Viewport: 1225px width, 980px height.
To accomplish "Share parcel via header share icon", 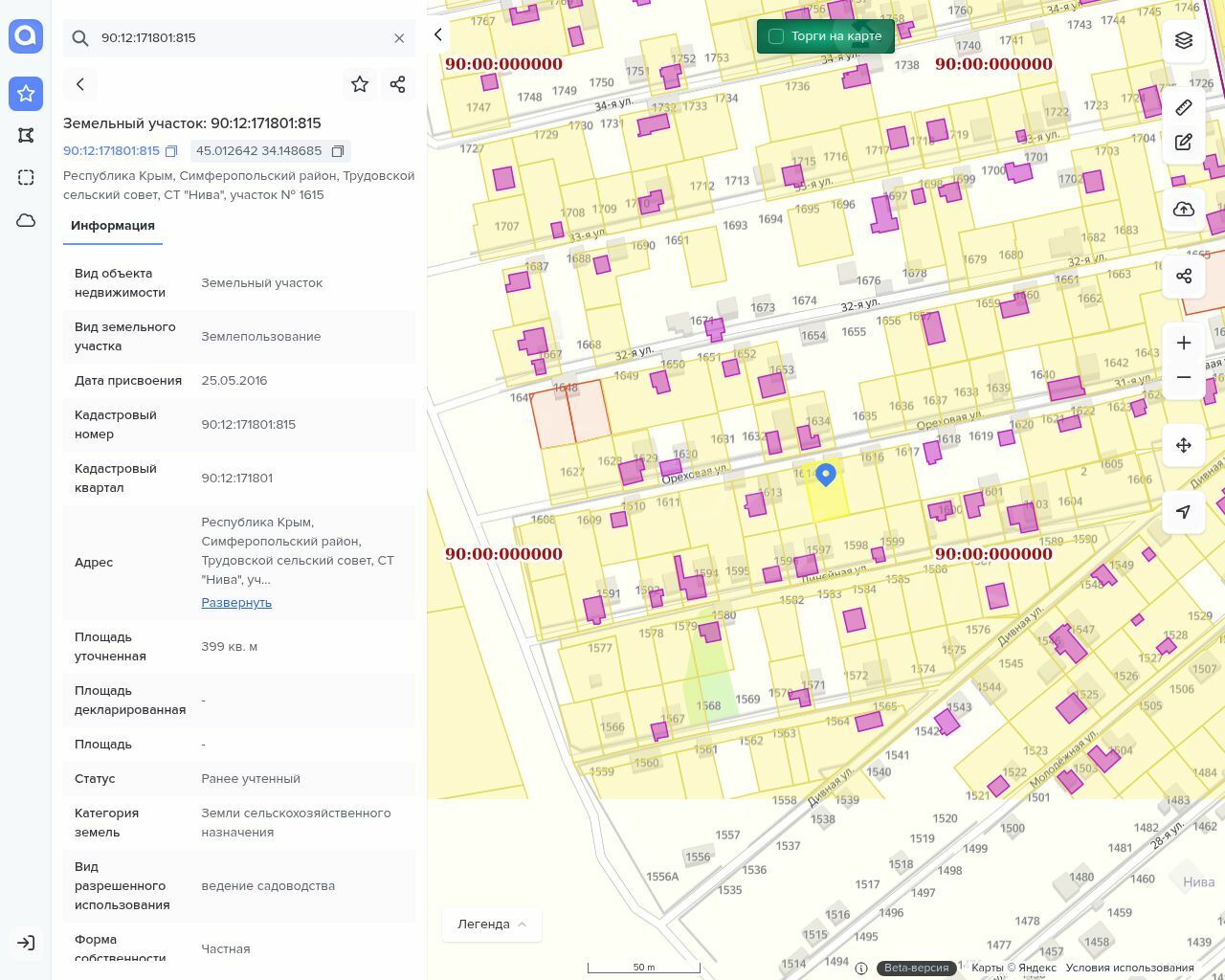I will (398, 84).
